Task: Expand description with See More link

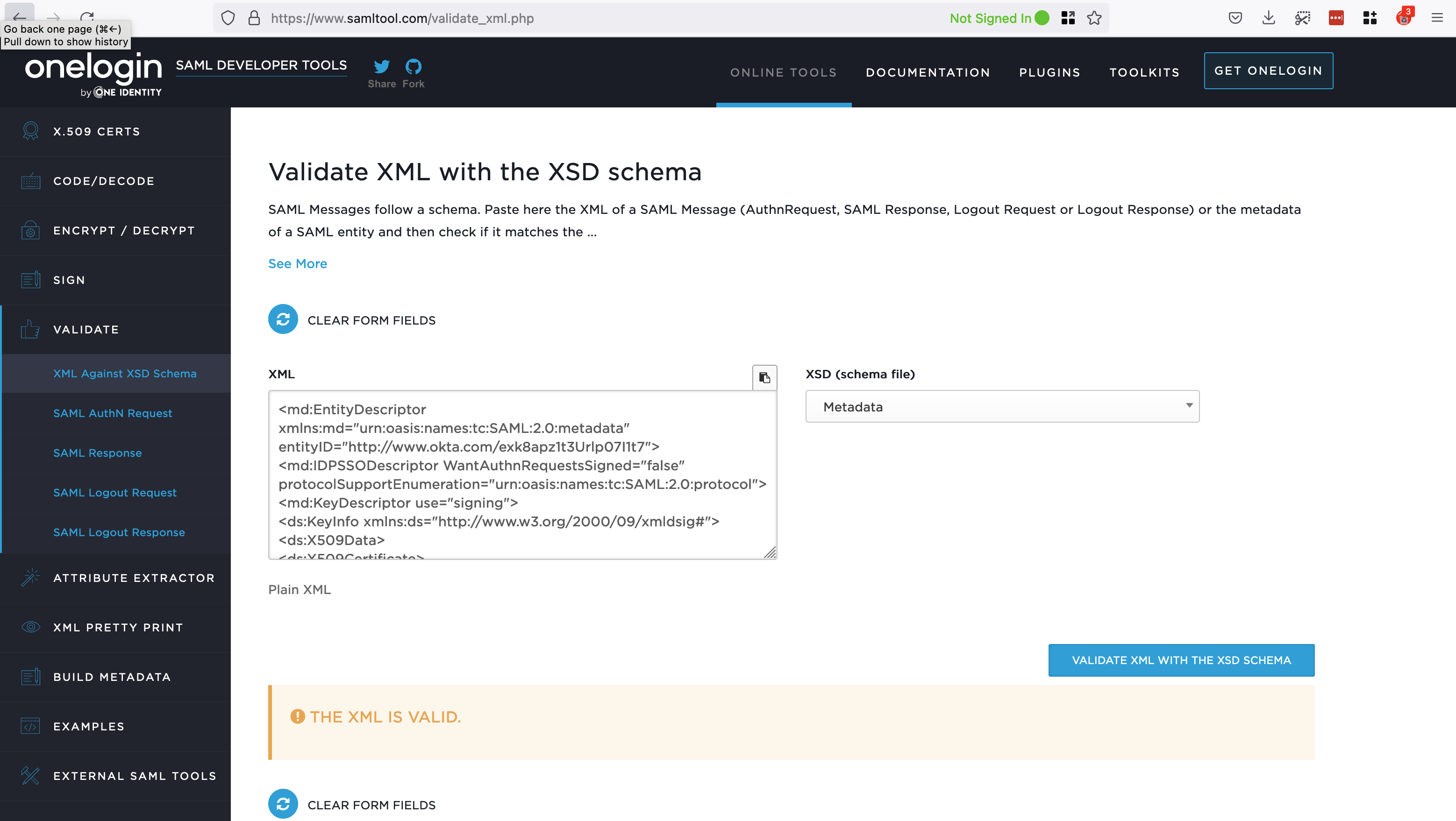Action: (x=297, y=263)
